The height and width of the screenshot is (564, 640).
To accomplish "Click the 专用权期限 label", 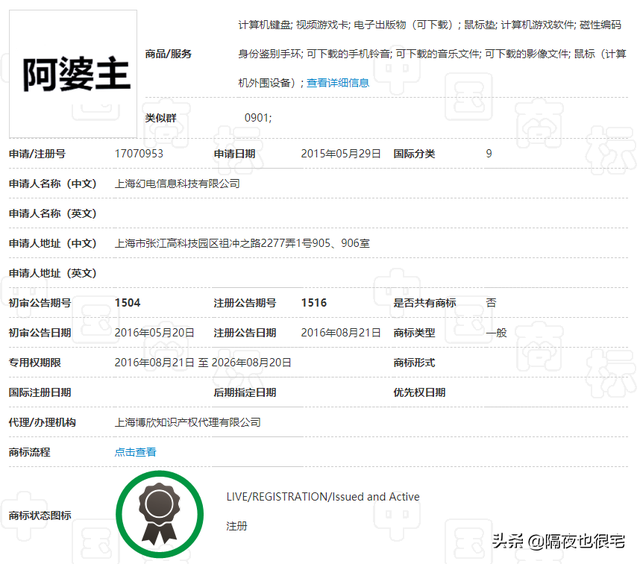I will [35, 362].
